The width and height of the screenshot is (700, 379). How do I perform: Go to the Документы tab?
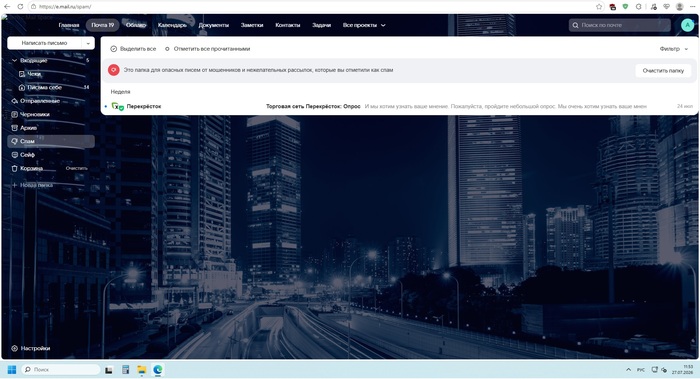[x=213, y=25]
